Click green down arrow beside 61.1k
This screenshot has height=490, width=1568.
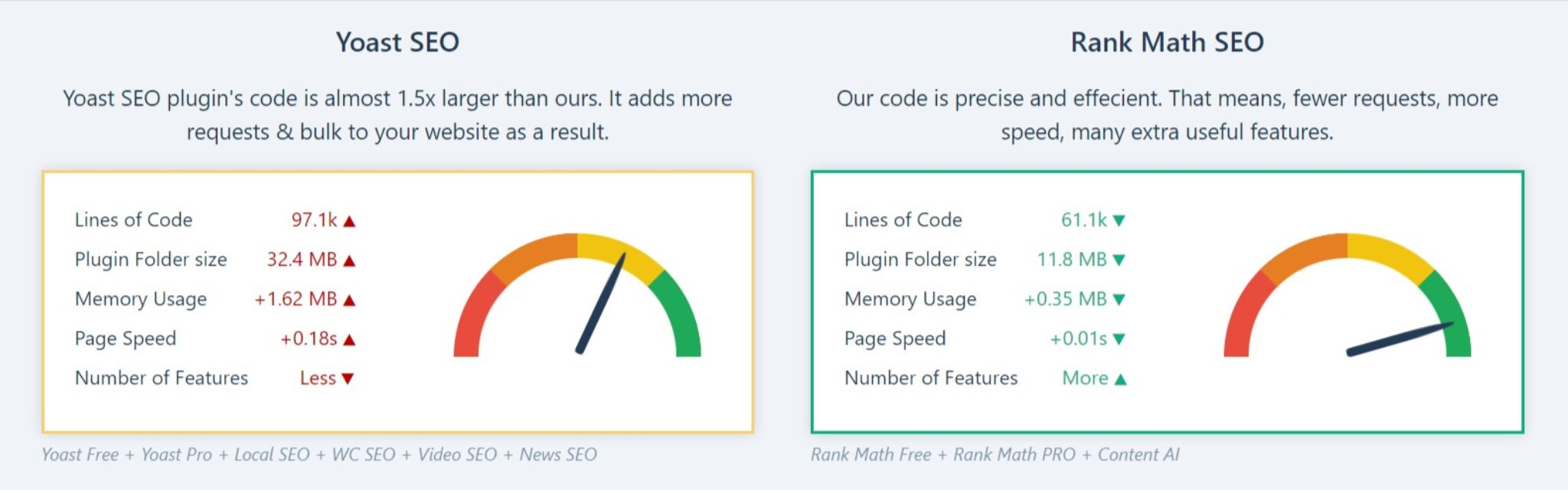pos(1119,220)
